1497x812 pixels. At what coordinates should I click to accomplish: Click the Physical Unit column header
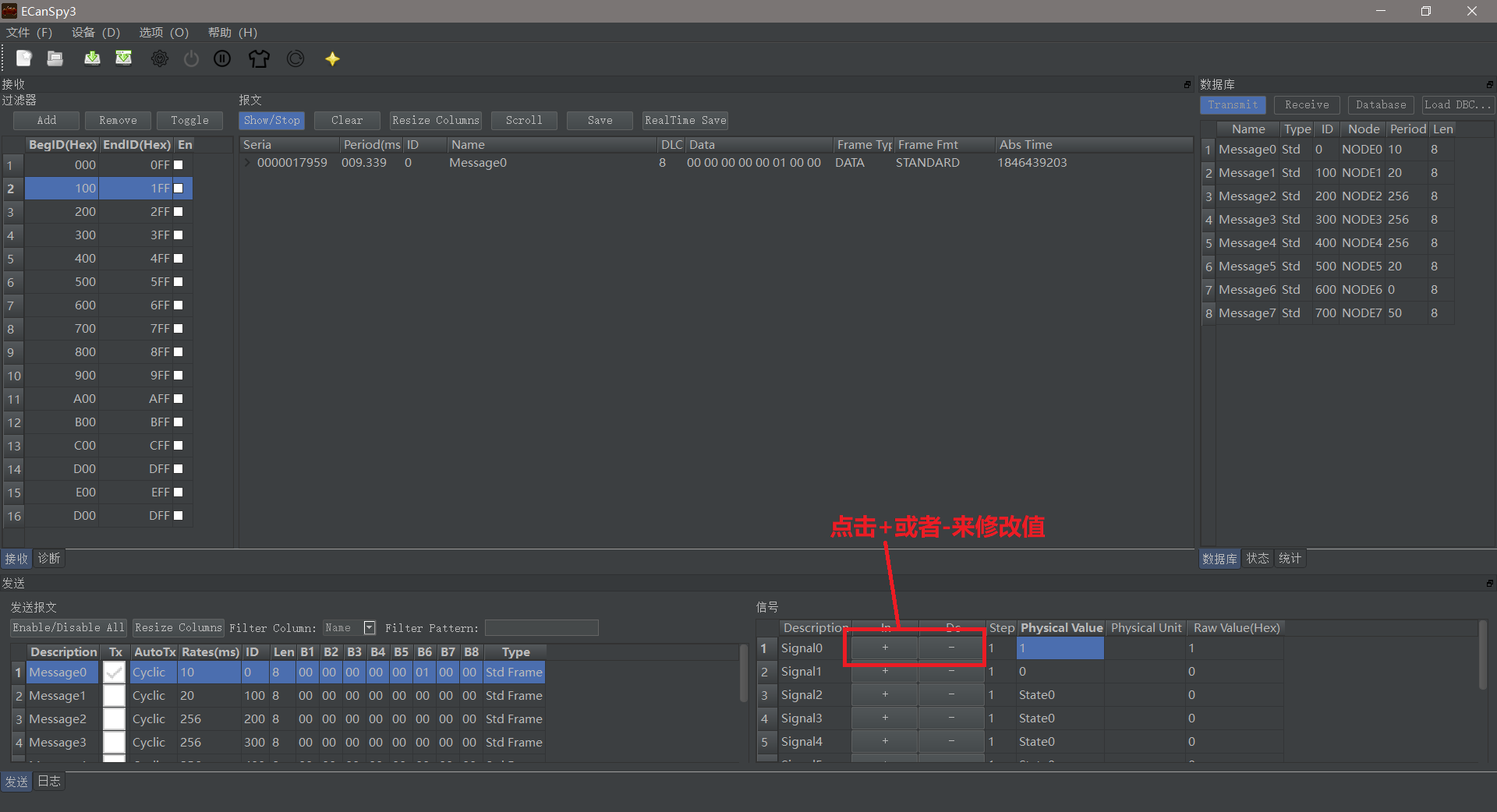1146,628
